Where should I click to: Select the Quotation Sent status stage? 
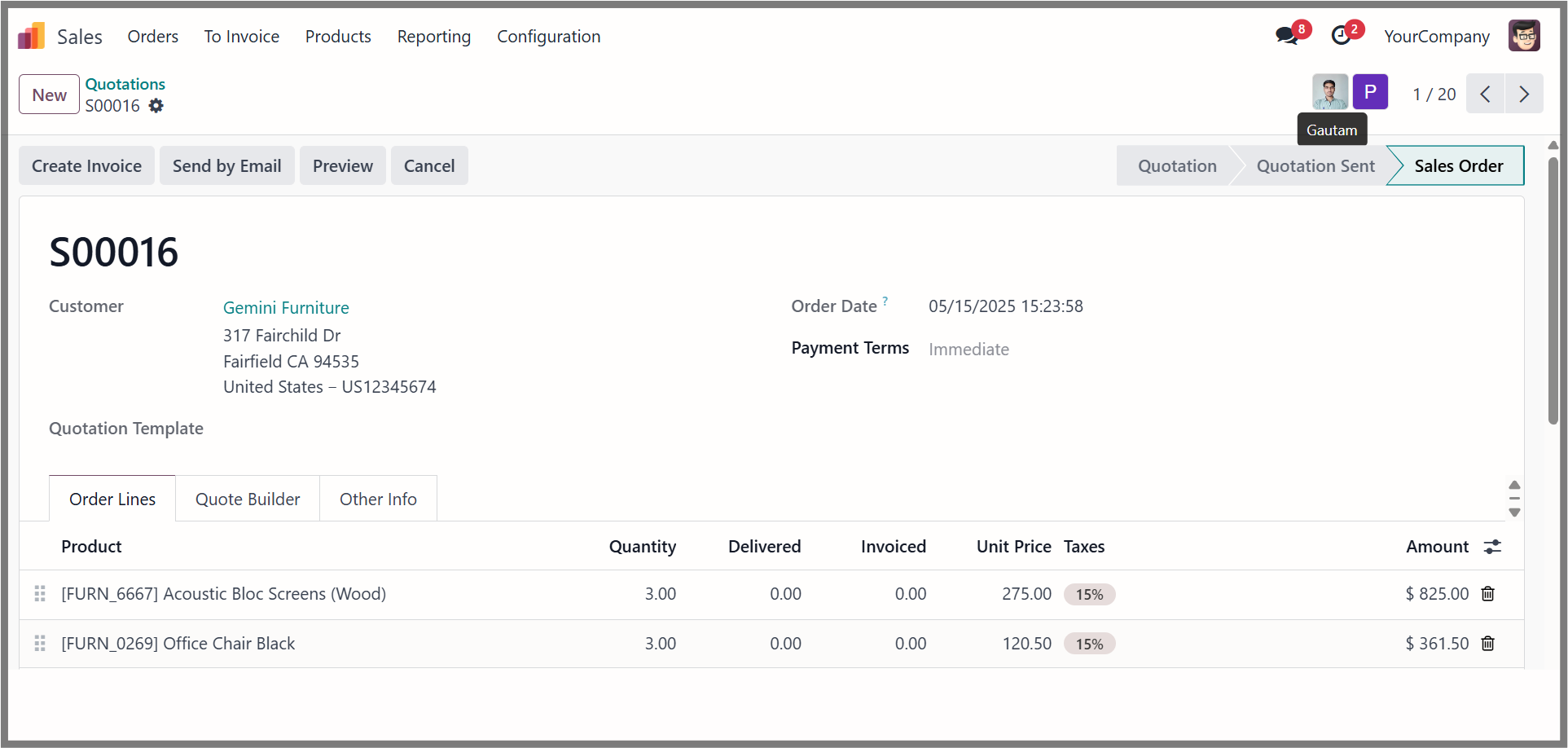[1315, 165]
